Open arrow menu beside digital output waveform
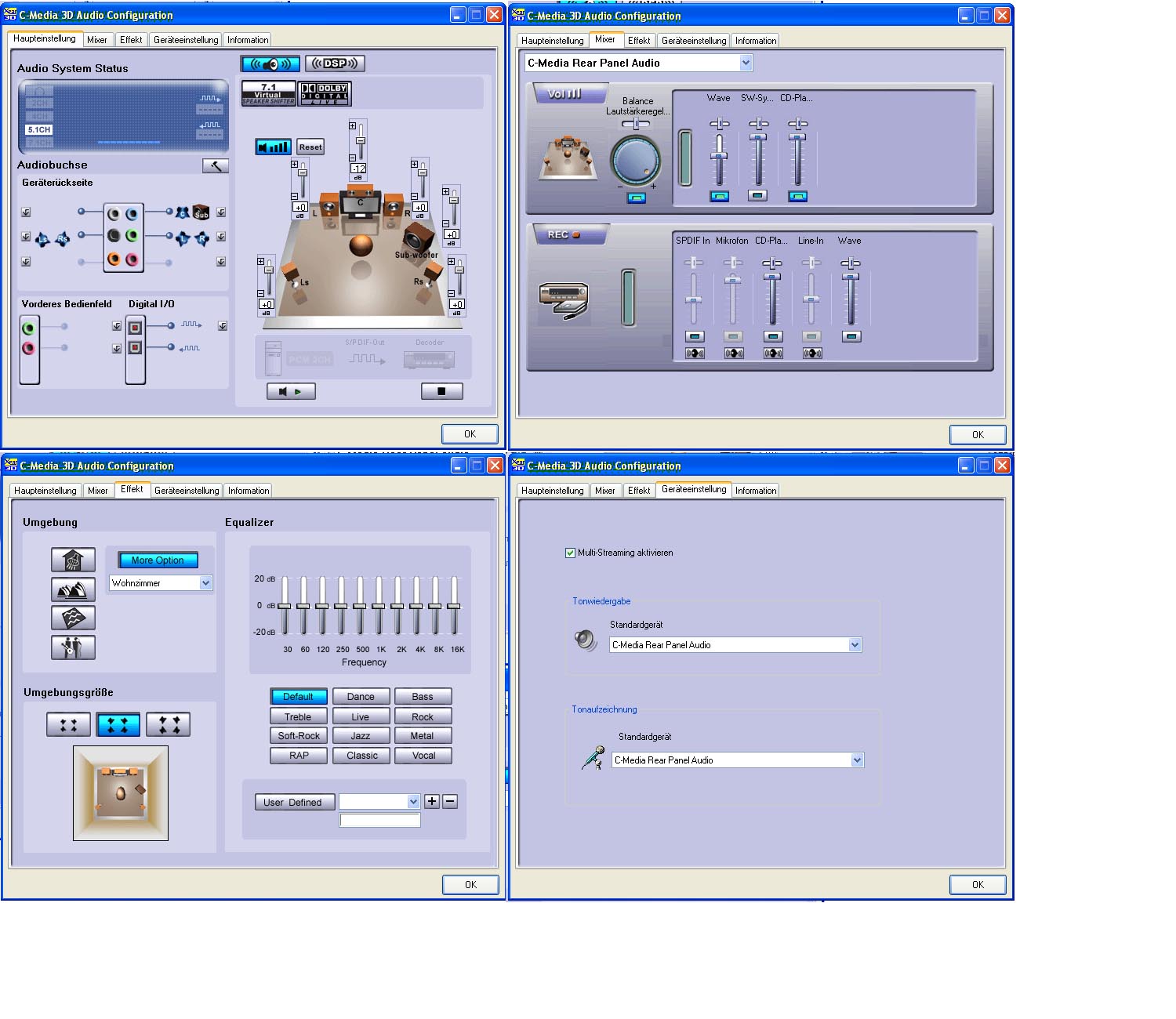Image resolution: width=1176 pixels, height=1019 pixels. click(223, 326)
